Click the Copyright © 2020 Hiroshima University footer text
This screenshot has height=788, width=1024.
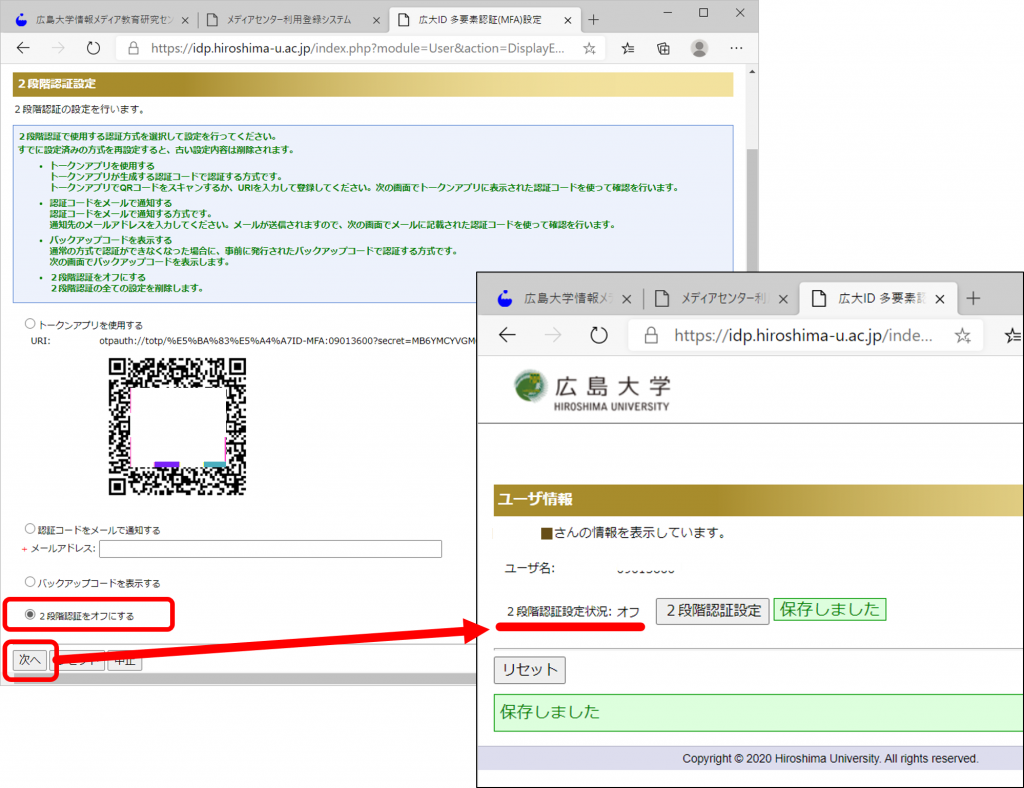[830, 759]
